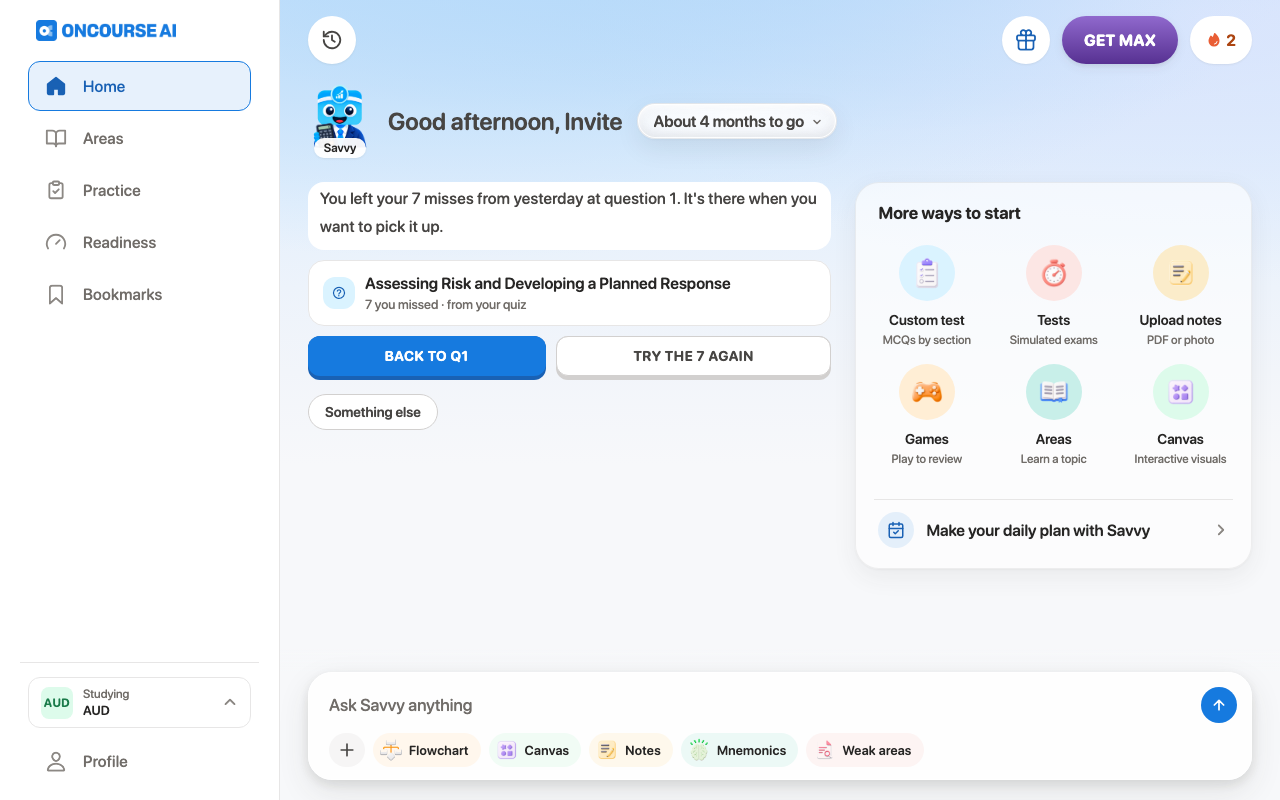Open the history clock icon
Image resolution: width=1280 pixels, height=800 pixels.
[x=332, y=40]
